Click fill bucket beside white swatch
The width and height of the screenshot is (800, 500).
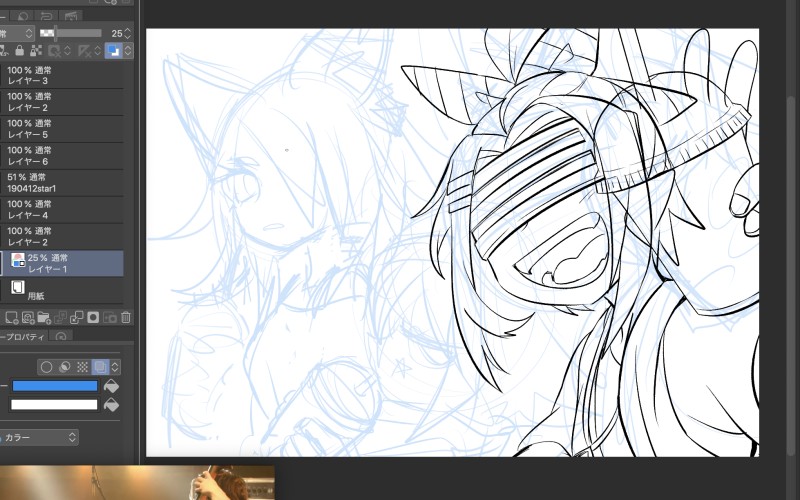click(111, 405)
